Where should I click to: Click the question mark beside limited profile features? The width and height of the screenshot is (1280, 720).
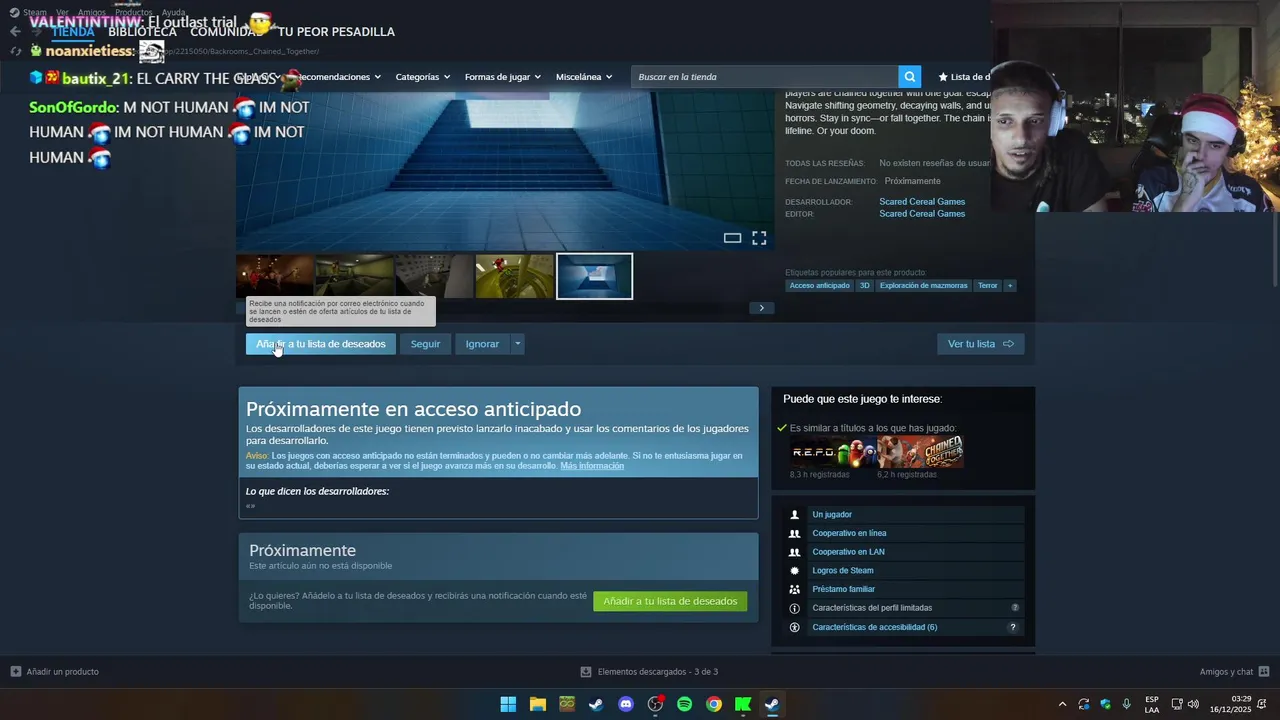1015,608
